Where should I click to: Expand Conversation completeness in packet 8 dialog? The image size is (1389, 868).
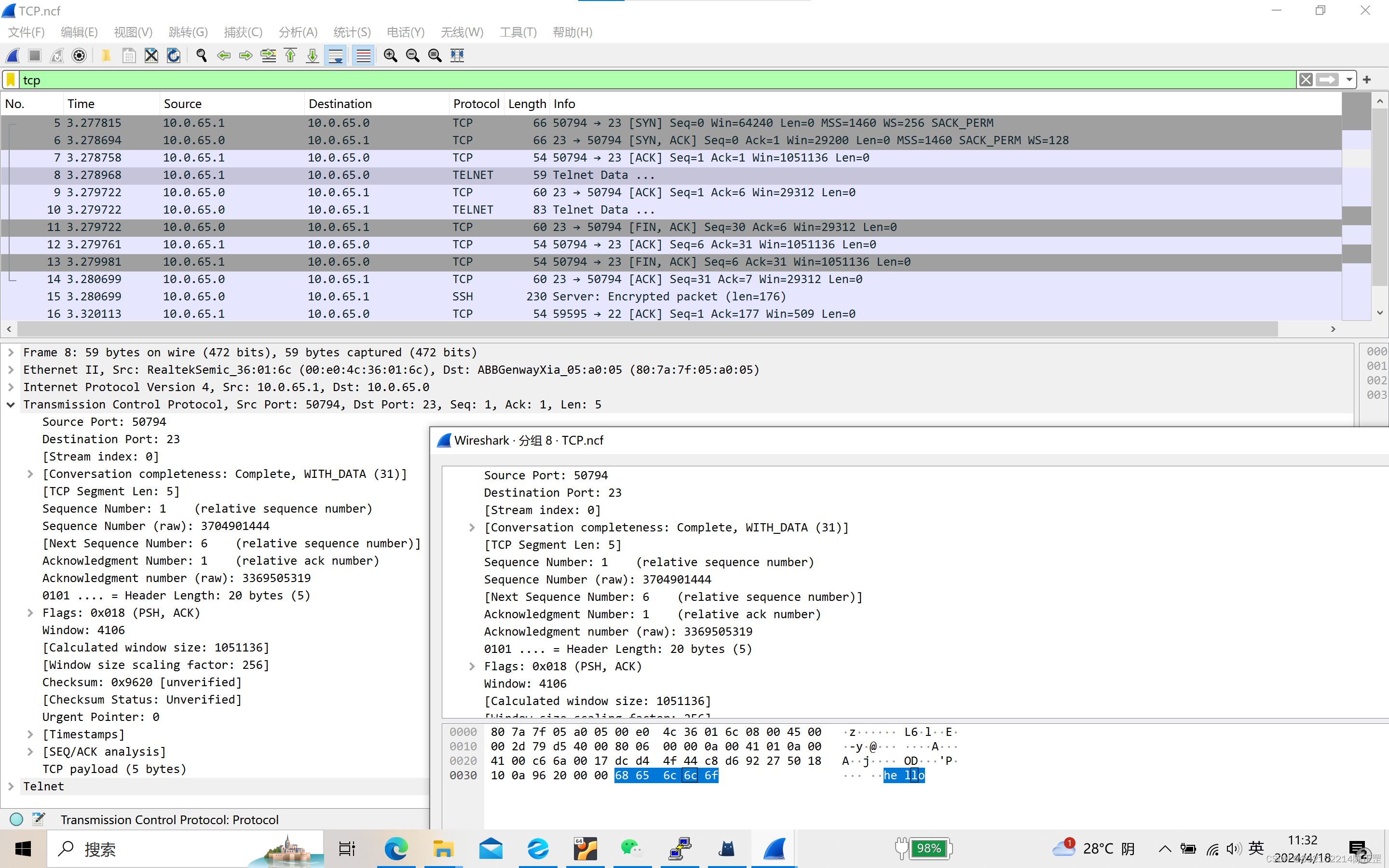point(472,528)
